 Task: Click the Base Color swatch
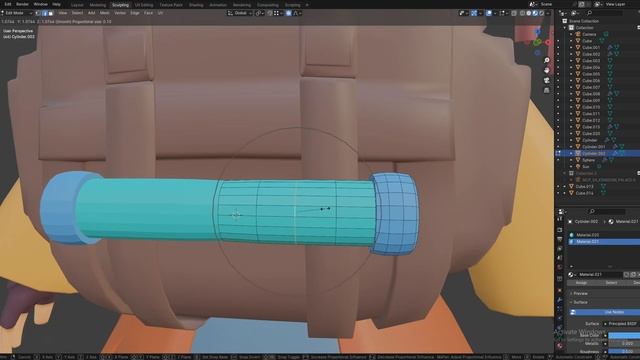[624, 336]
